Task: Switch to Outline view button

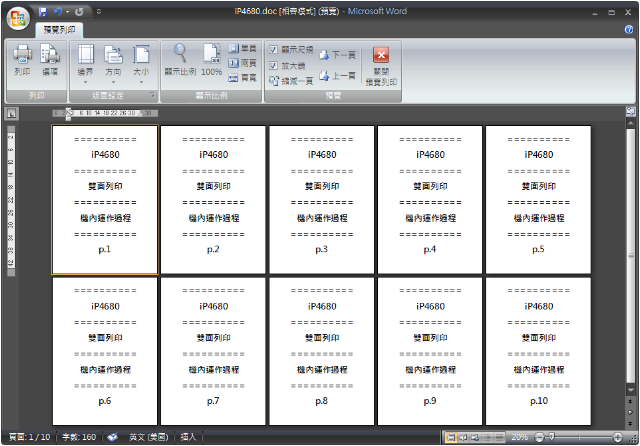Action: tap(487, 438)
